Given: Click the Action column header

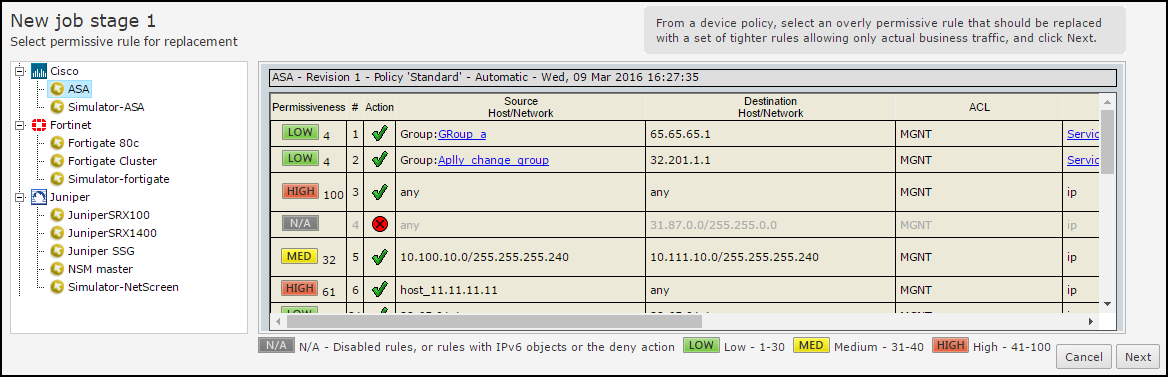Looking at the screenshot, I should pyautogui.click(x=380, y=107).
